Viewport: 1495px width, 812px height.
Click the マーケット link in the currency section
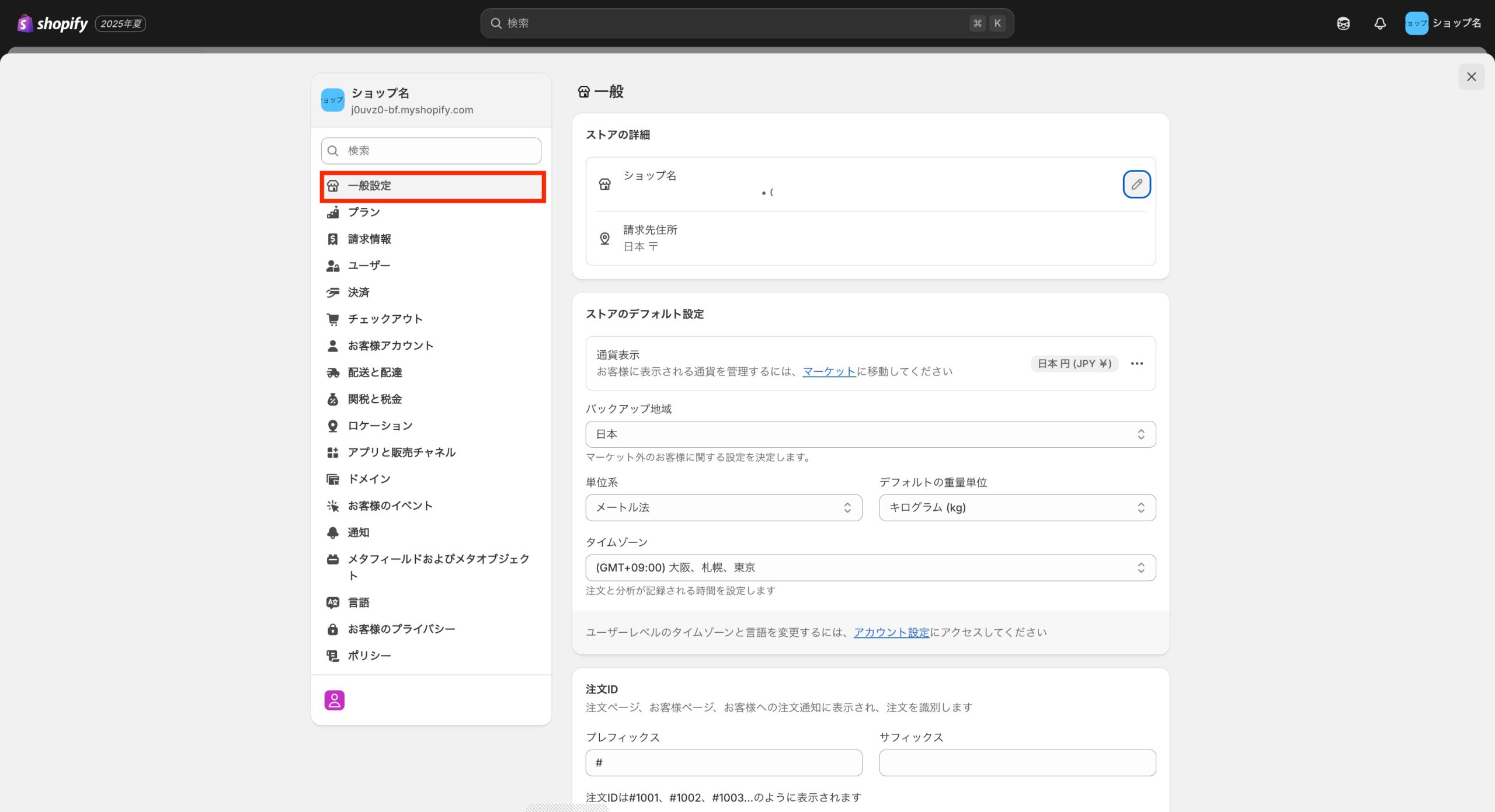coord(829,372)
